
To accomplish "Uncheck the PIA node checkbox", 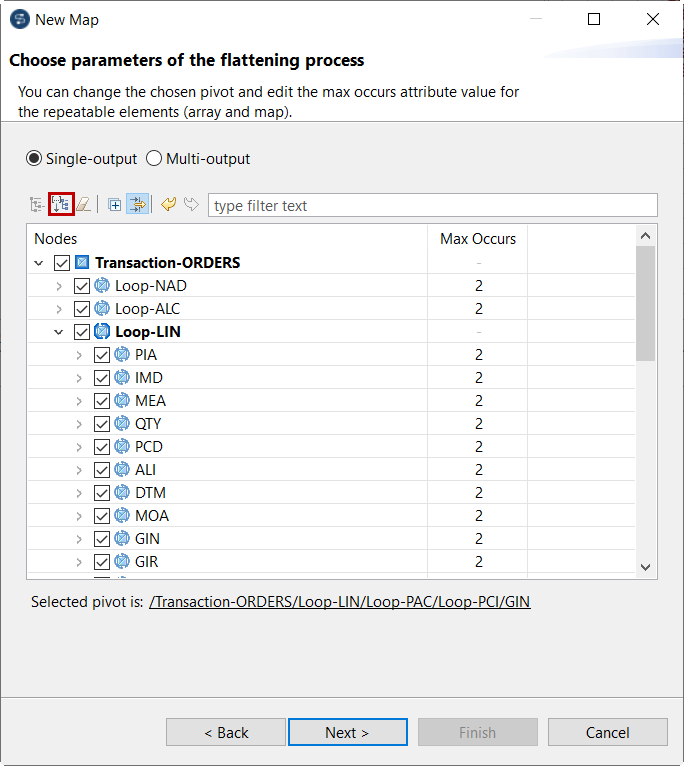I will [101, 355].
